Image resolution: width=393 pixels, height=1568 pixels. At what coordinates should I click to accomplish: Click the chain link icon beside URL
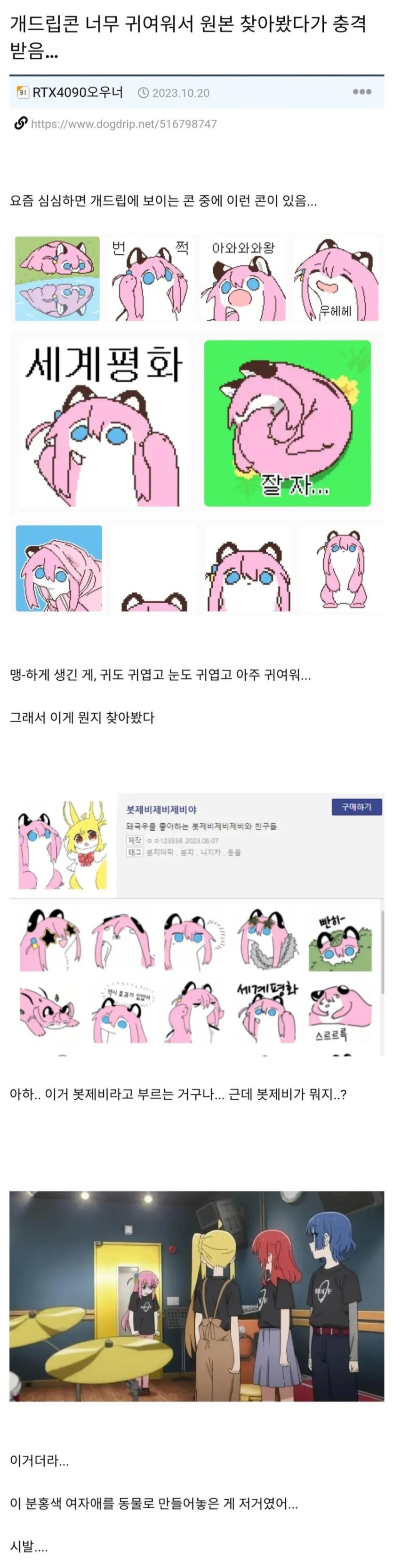click(20, 124)
